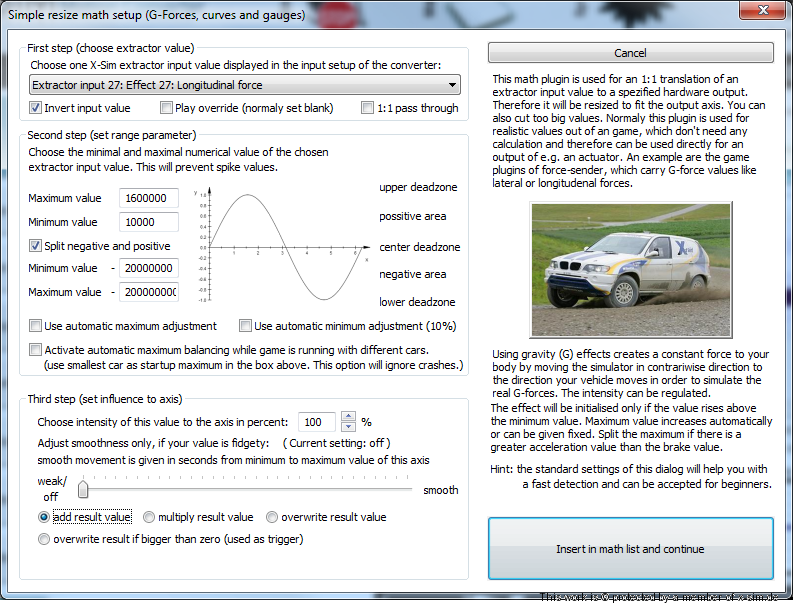Enable the 1:1 pass through checkbox
Viewport: 793px width, 614px height.
click(369, 108)
